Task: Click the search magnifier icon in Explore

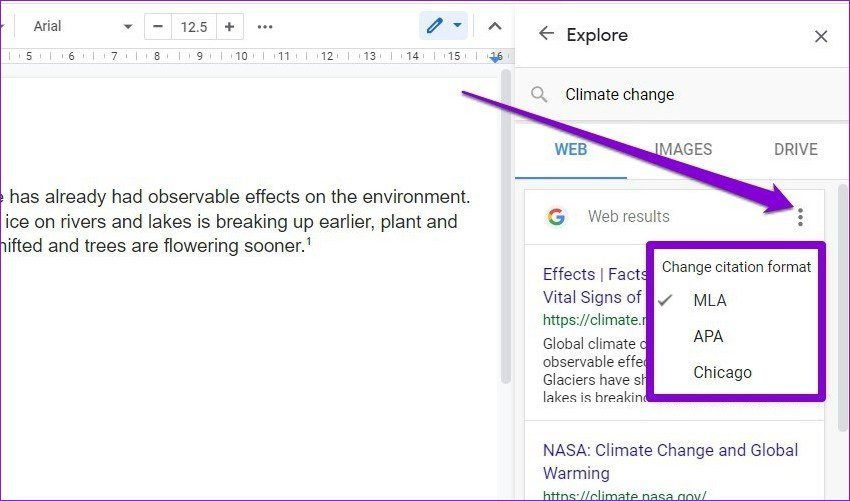Action: [x=539, y=94]
